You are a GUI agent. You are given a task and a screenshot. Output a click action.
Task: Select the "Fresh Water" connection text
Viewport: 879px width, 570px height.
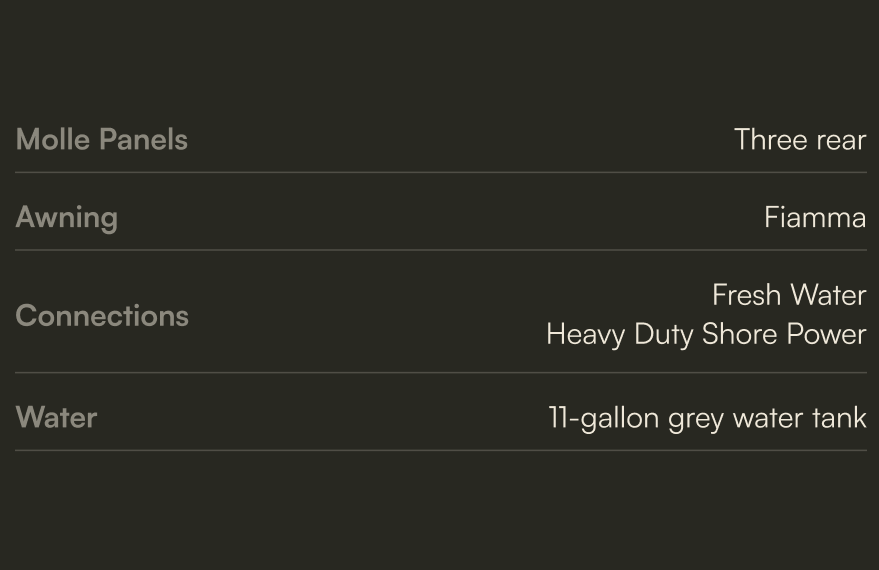coord(788,295)
